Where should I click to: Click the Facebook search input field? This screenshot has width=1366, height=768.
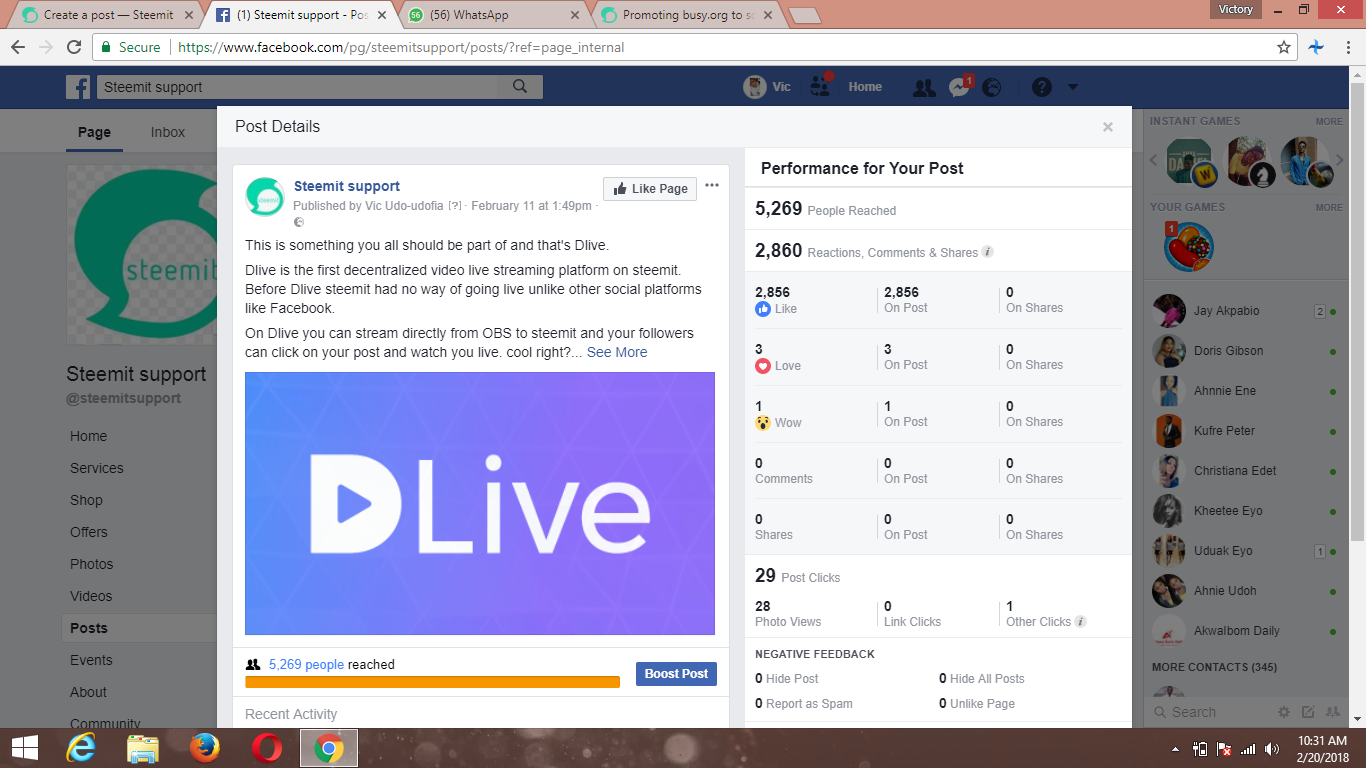tap(297, 87)
